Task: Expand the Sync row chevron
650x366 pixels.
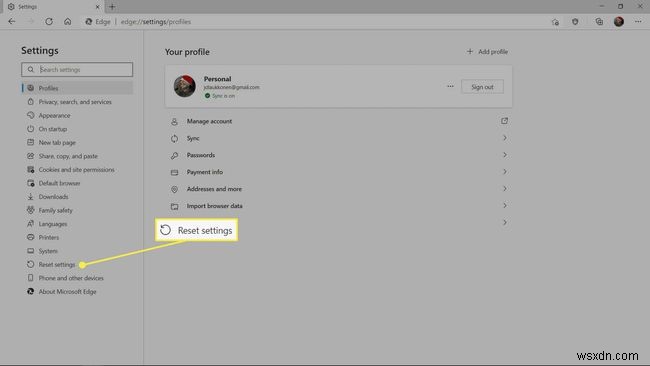Action: tap(504, 138)
